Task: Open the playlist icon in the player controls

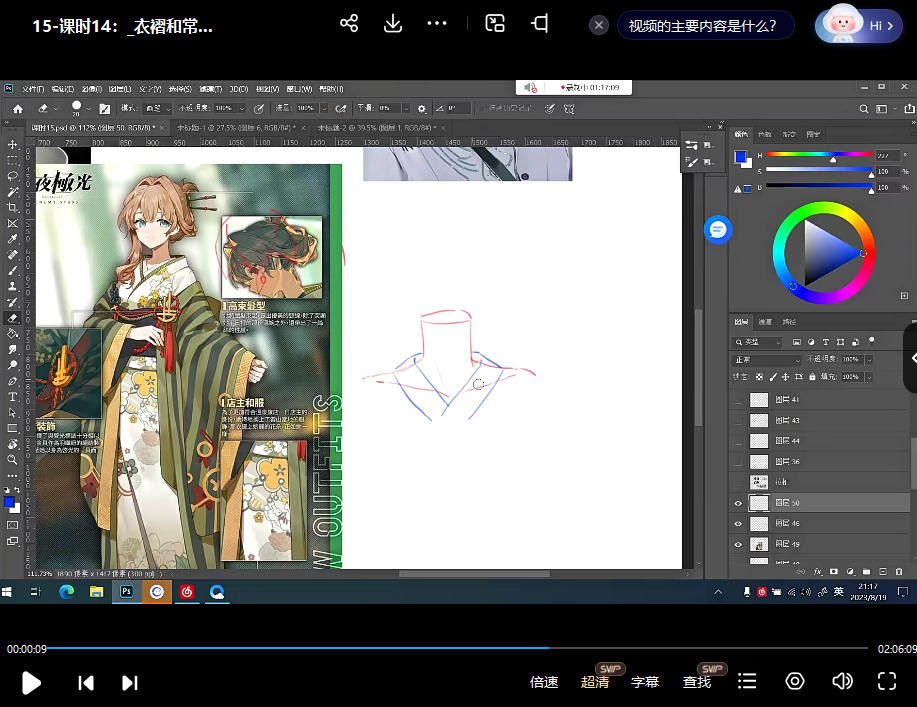Action: (747, 681)
